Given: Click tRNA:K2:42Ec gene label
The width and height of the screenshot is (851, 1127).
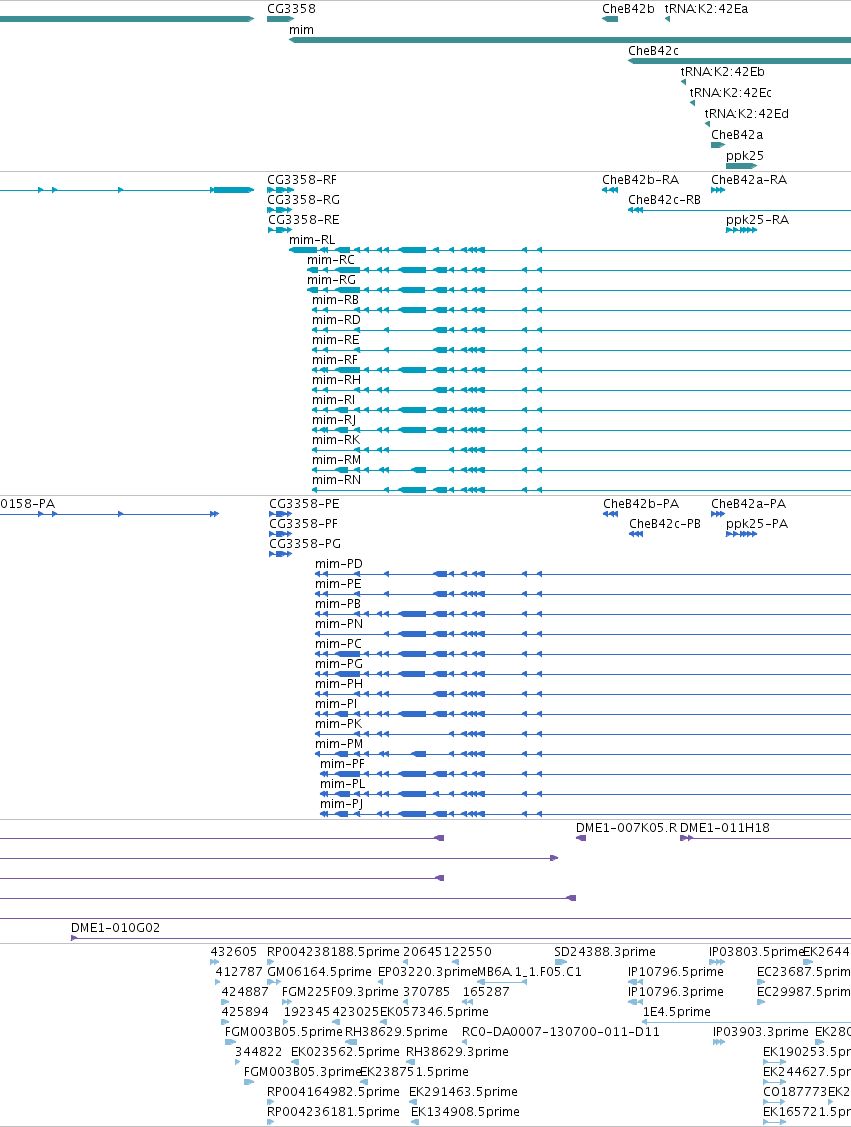Looking at the screenshot, I should (730, 92).
